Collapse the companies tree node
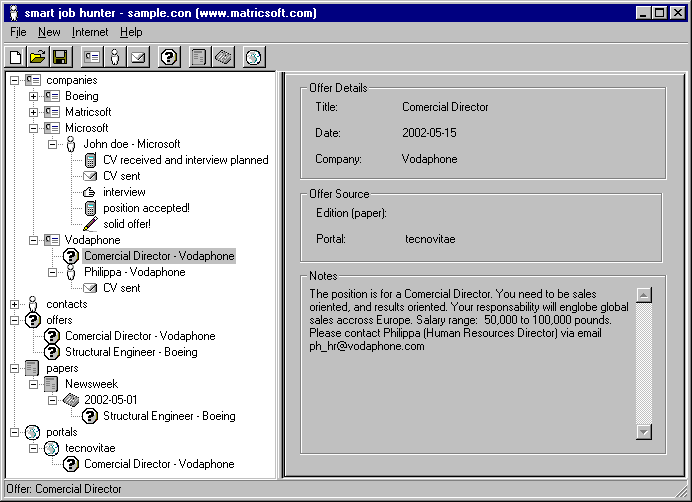692x502 pixels. click(15, 80)
